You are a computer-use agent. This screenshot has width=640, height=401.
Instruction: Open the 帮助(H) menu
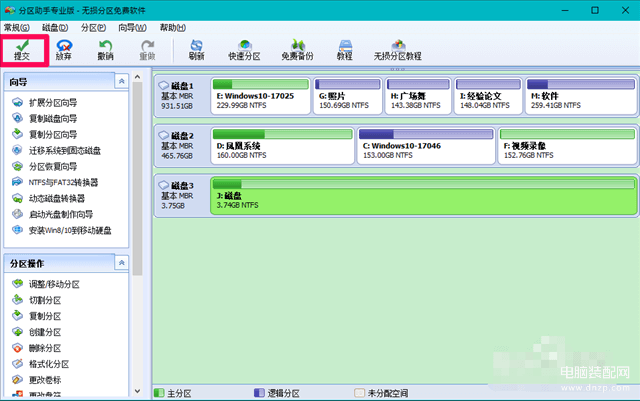(x=173, y=28)
